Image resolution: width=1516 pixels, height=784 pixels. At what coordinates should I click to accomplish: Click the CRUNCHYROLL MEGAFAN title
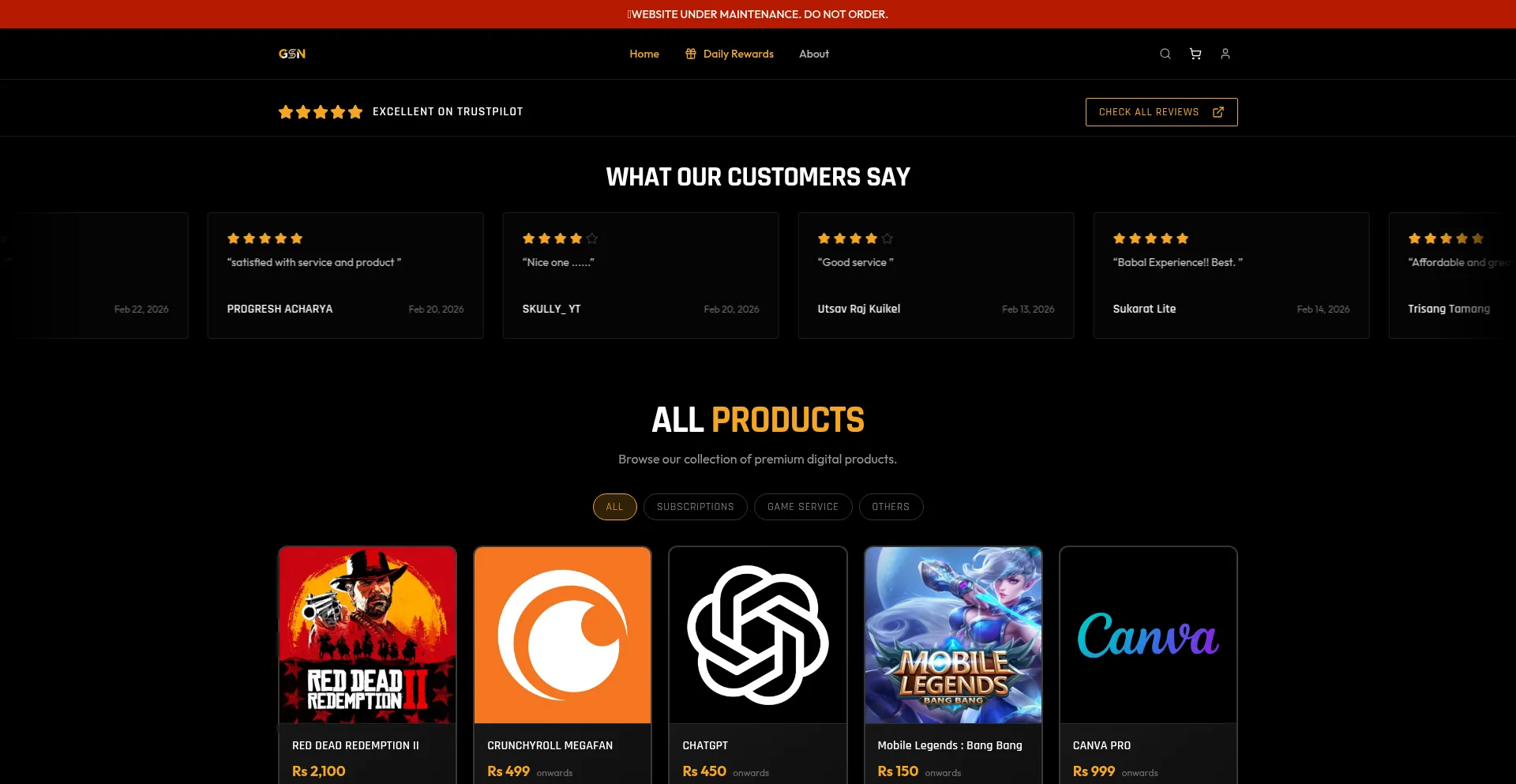(550, 745)
